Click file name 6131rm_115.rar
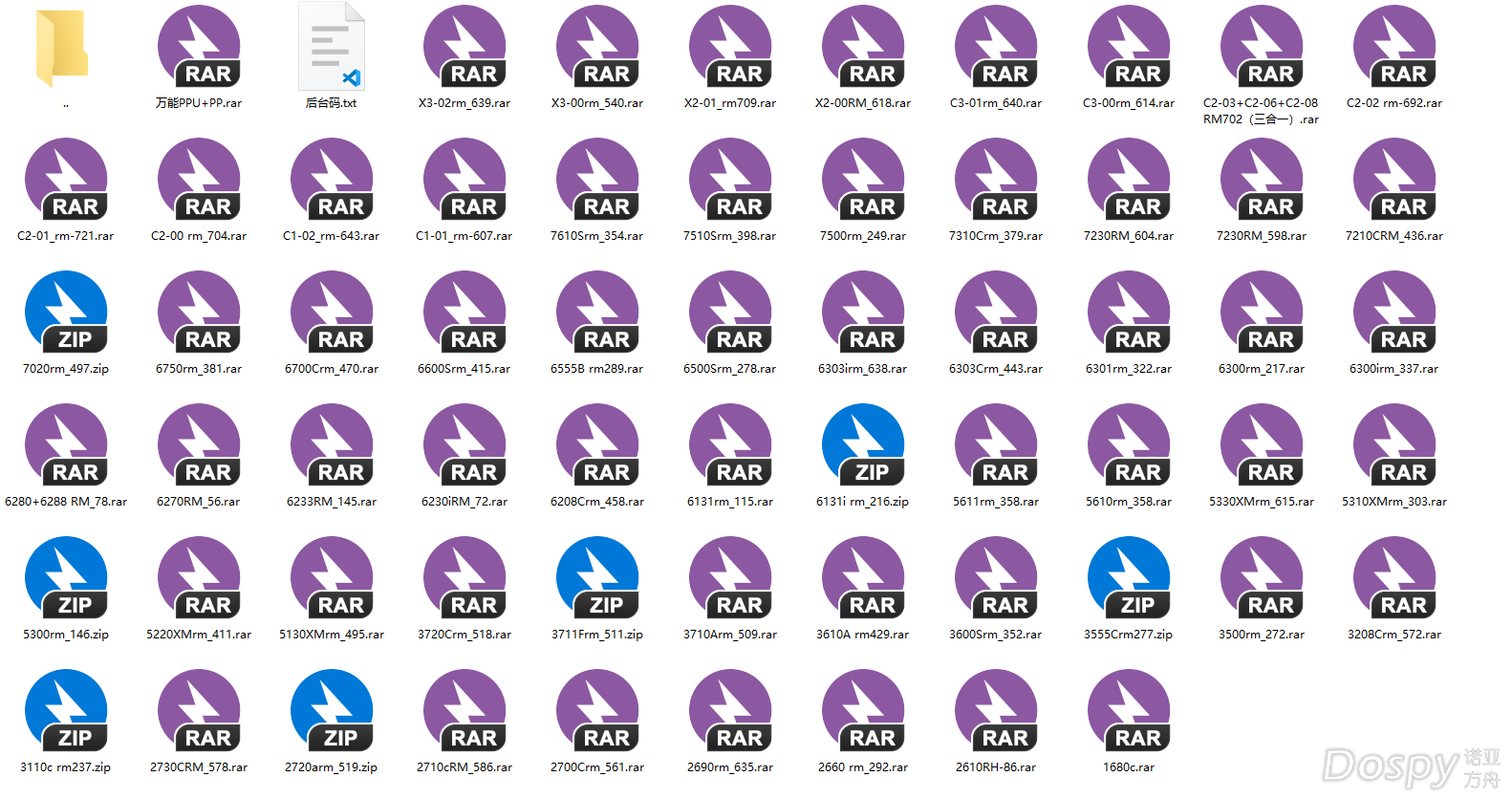1512x798 pixels. coord(730,502)
